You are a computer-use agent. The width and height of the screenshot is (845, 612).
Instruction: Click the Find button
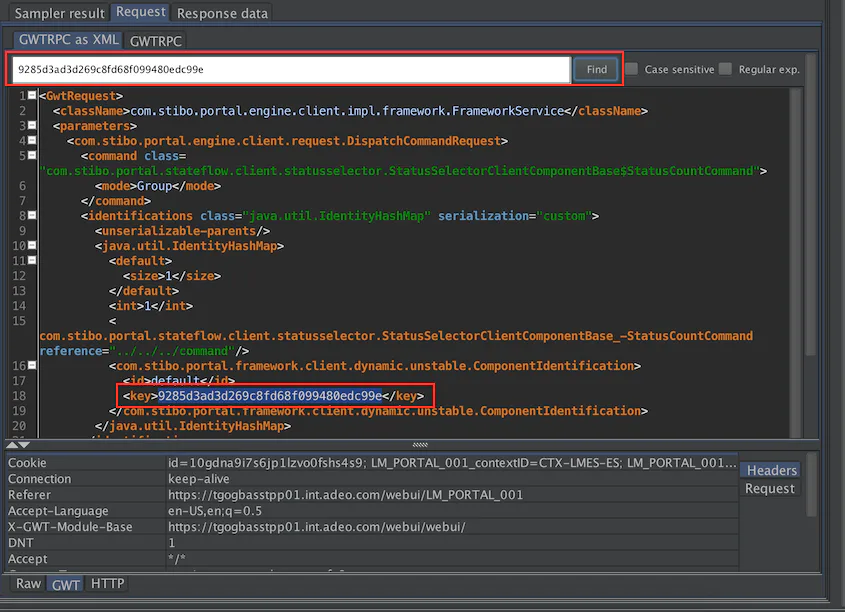tap(596, 69)
